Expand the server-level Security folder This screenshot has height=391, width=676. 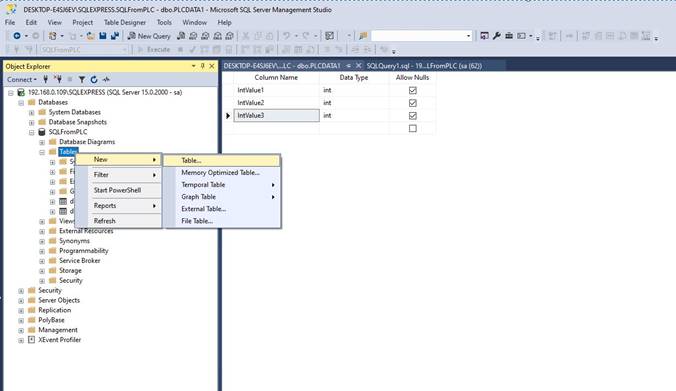[21, 291]
